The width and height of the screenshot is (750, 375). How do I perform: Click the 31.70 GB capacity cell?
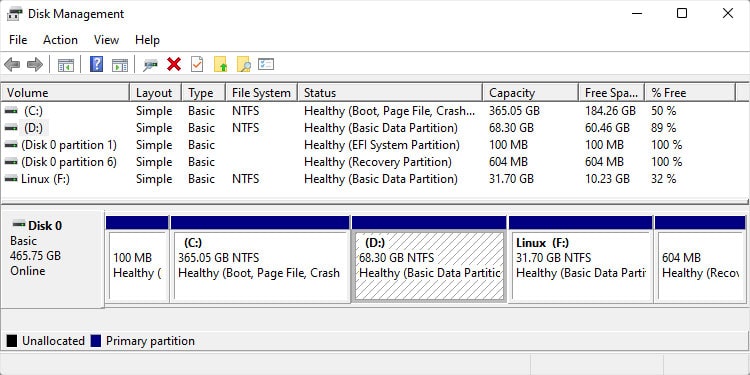click(x=511, y=179)
